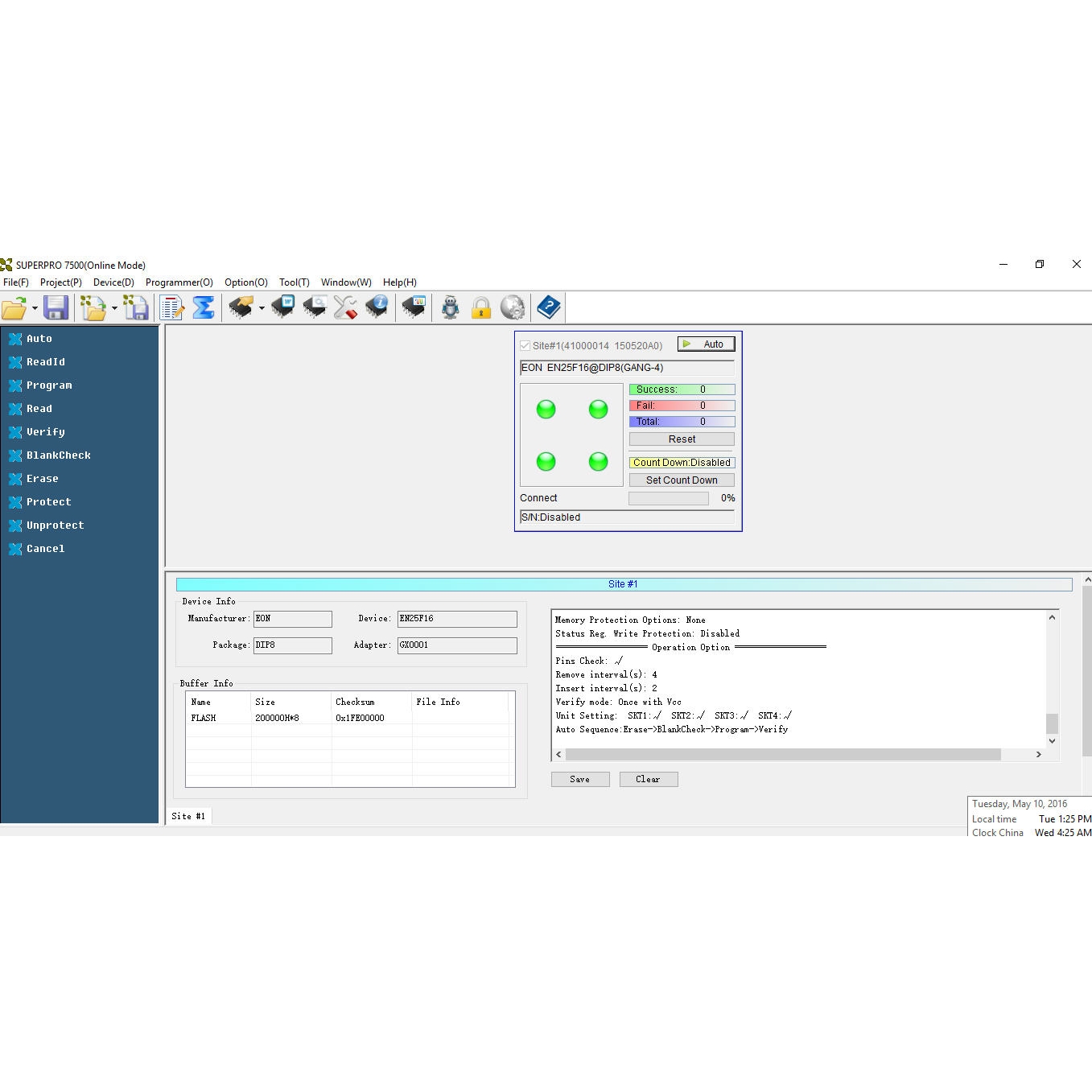Expand the open file dropdown arrow
Viewport: 1092px width, 1092px height.
[35, 308]
